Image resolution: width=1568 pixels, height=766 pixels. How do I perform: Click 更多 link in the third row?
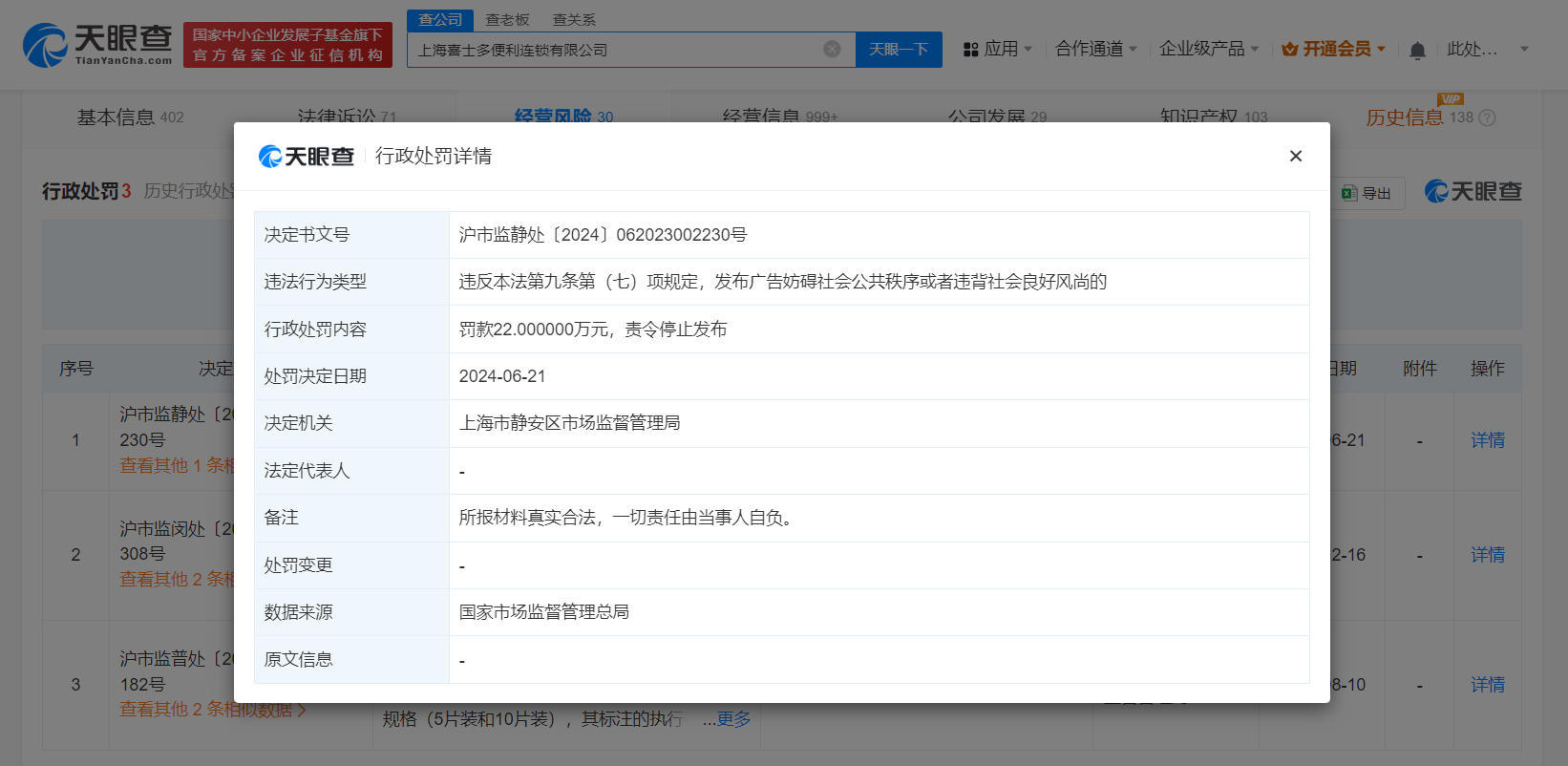[x=733, y=719]
